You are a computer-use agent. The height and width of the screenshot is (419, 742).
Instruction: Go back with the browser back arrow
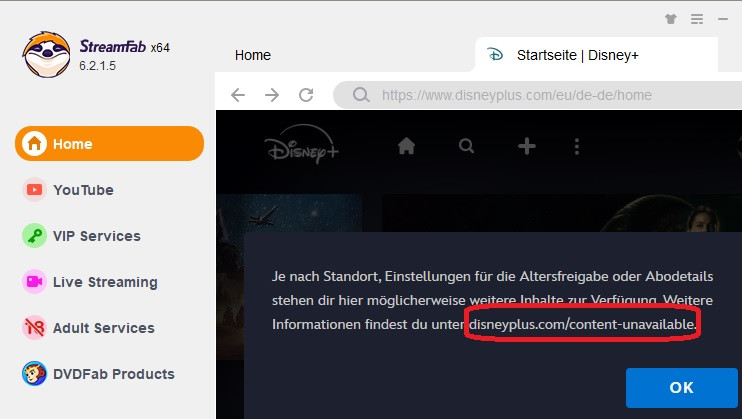tap(238, 95)
